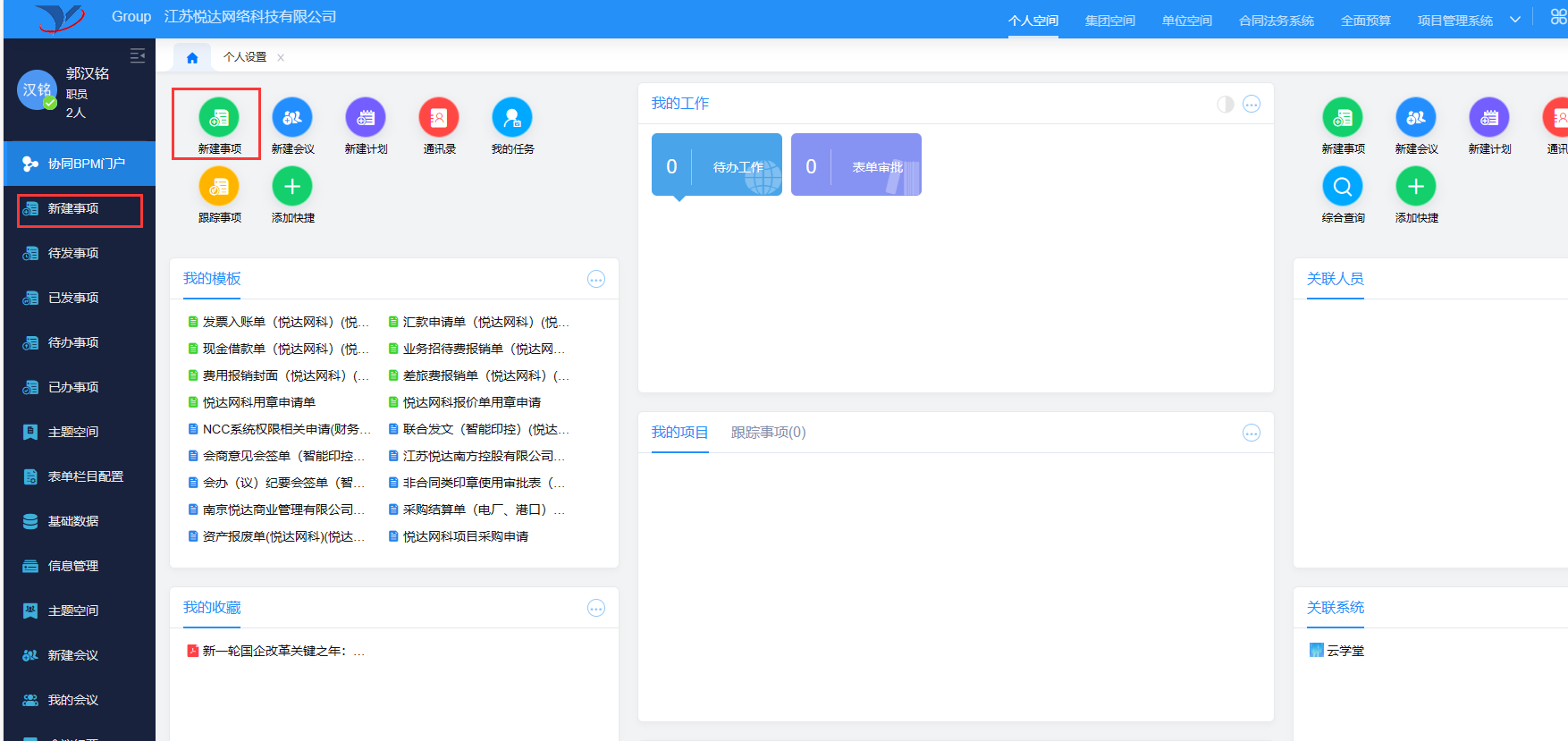Click the orange 跟踪事项 icon
Image resolution: width=1568 pixels, height=741 pixels.
click(x=219, y=187)
